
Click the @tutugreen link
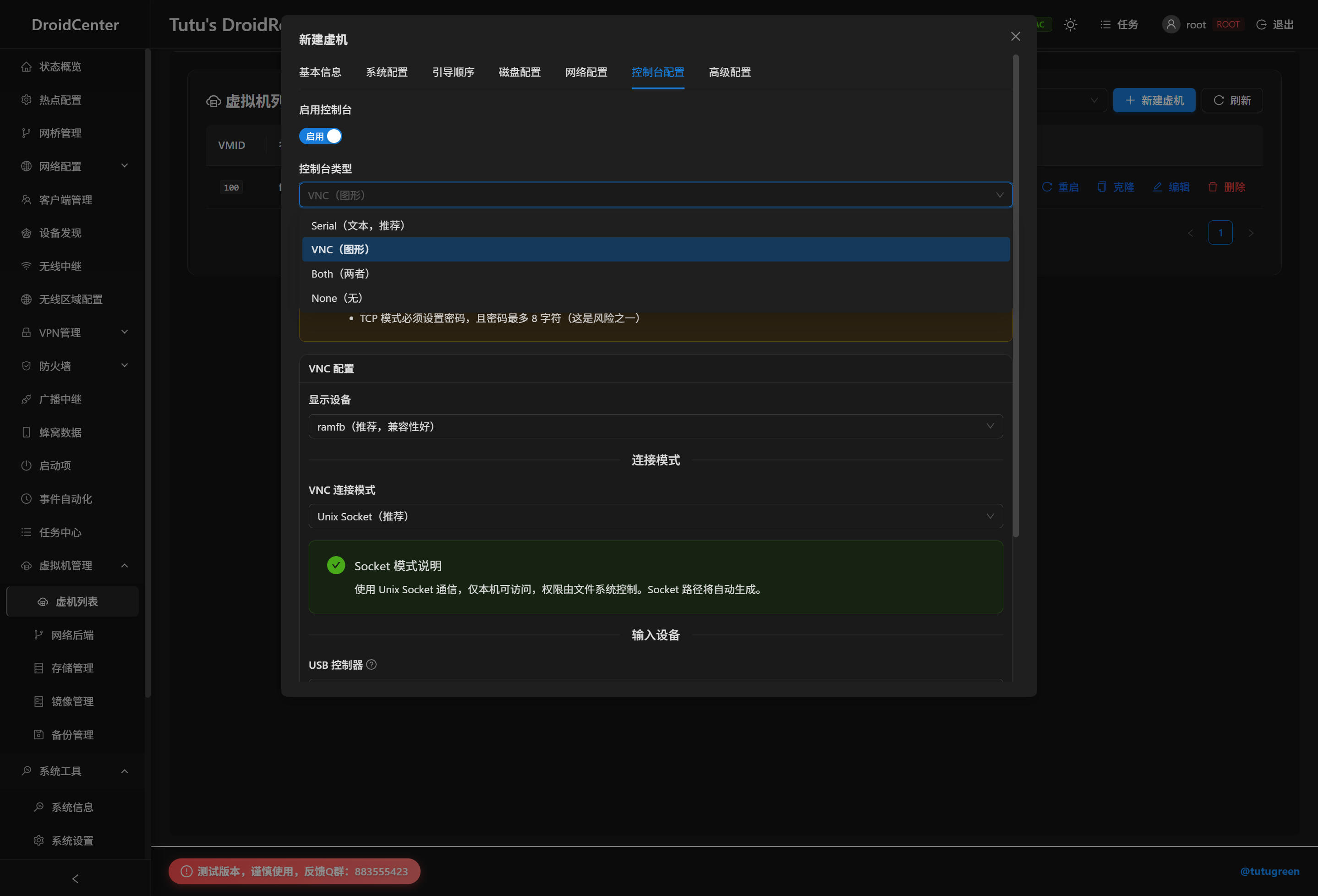[x=1269, y=871]
